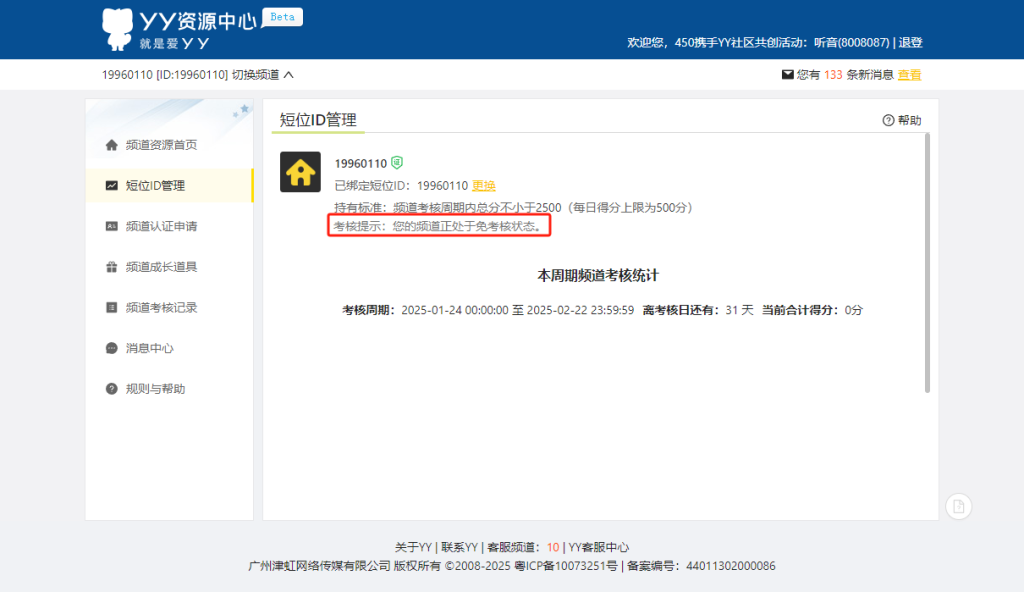Screen dimensions: 1024x592
Task: Click the chart icon beside 短位ID管理
Action: point(112,186)
